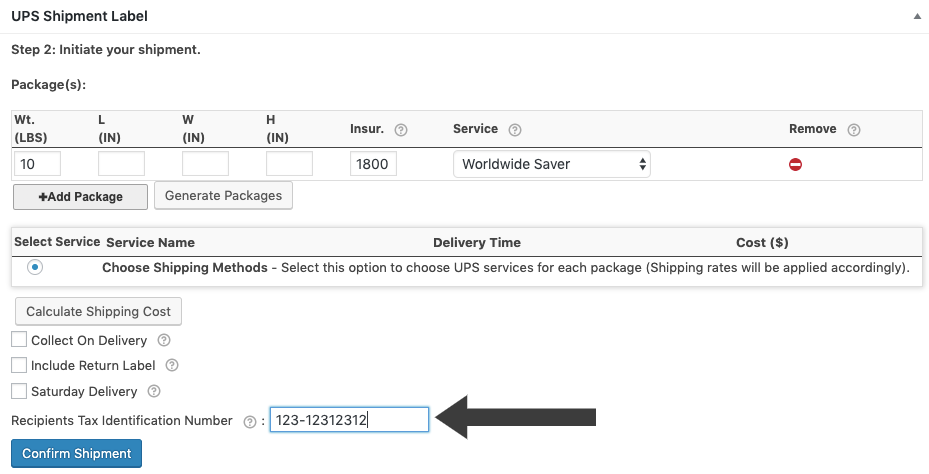Click the width (W) input field

pos(206,164)
